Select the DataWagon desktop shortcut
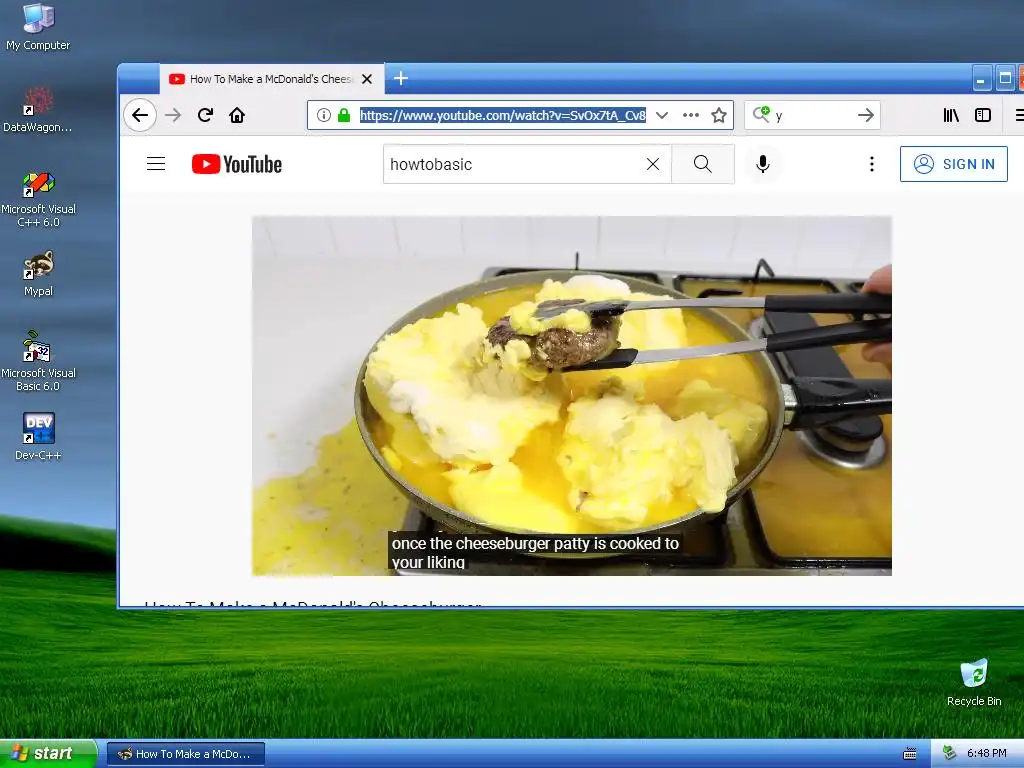This screenshot has height=768, width=1024. [x=38, y=110]
